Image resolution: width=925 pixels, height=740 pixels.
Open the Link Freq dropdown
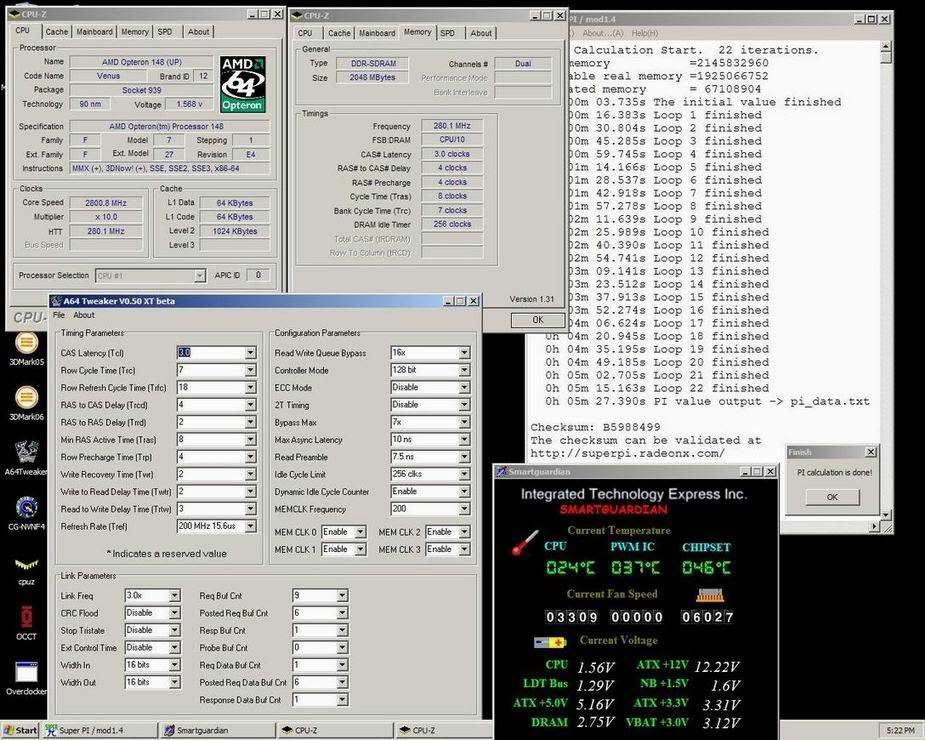[x=175, y=596]
